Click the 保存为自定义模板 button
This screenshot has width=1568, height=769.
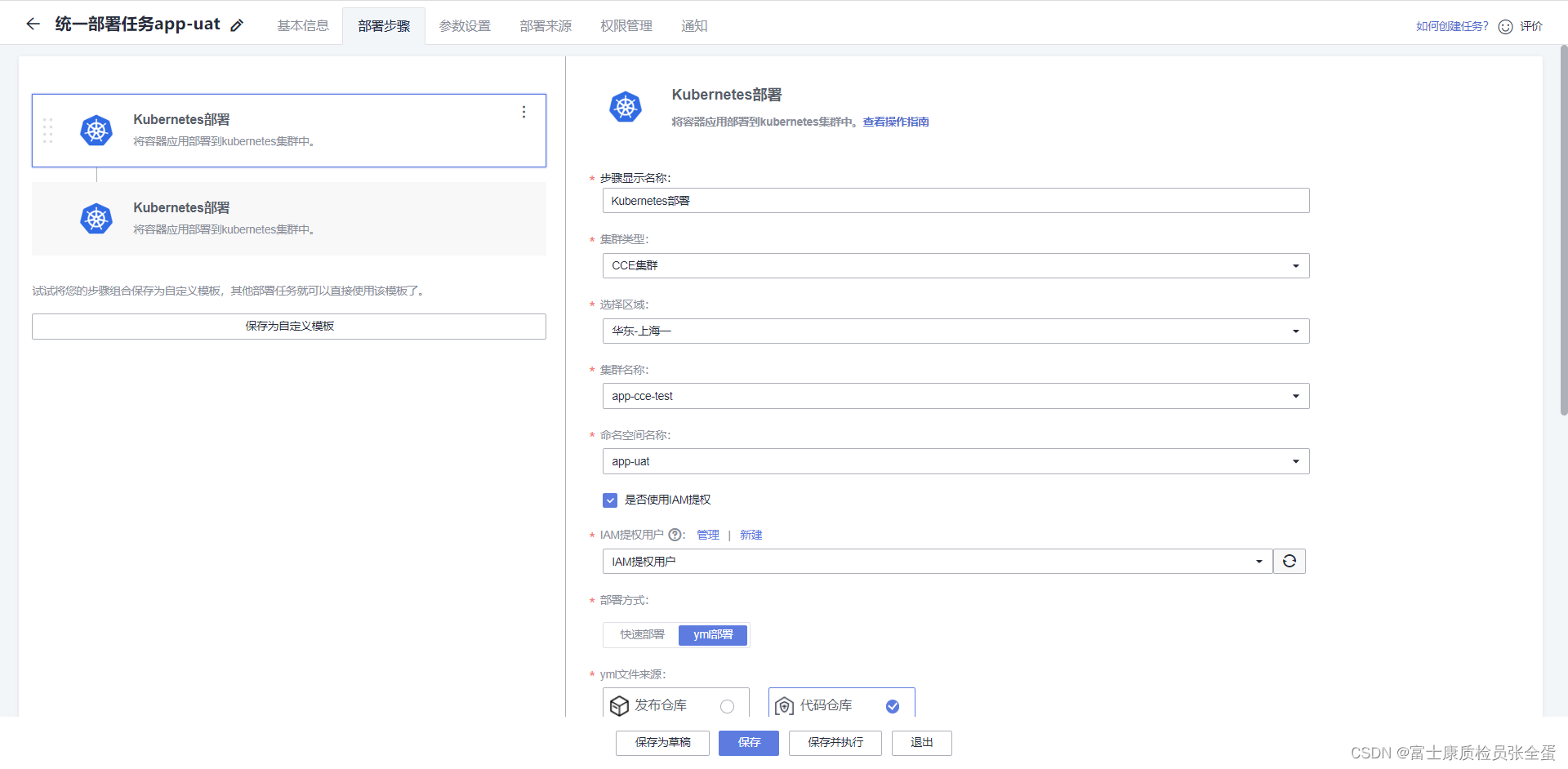[289, 327]
